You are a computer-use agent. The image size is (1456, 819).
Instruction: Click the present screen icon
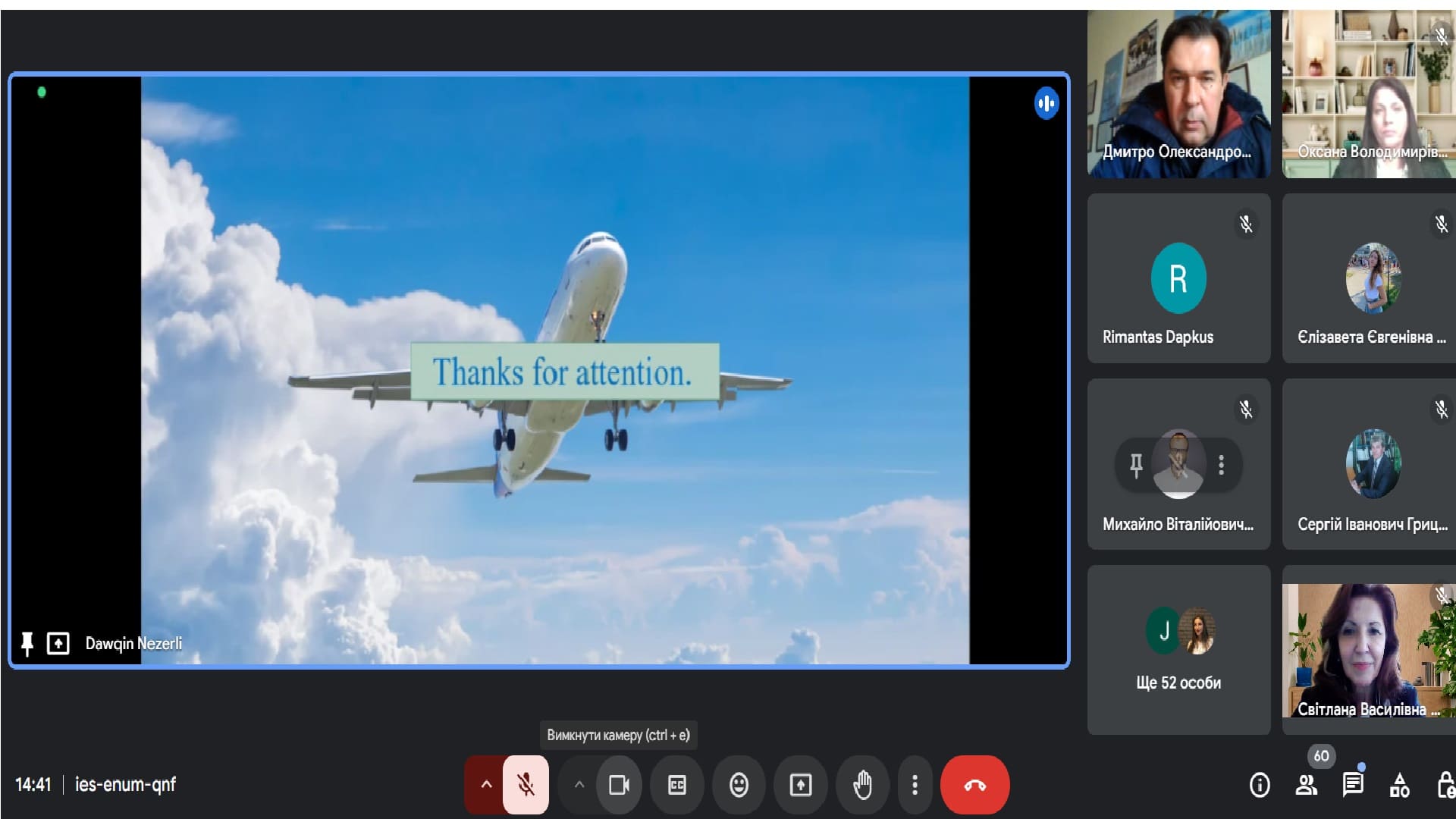coord(801,785)
